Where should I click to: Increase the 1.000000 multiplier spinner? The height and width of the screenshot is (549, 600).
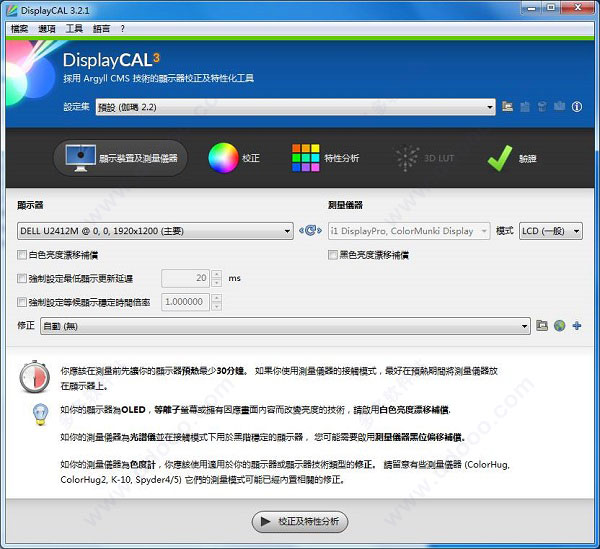217,298
